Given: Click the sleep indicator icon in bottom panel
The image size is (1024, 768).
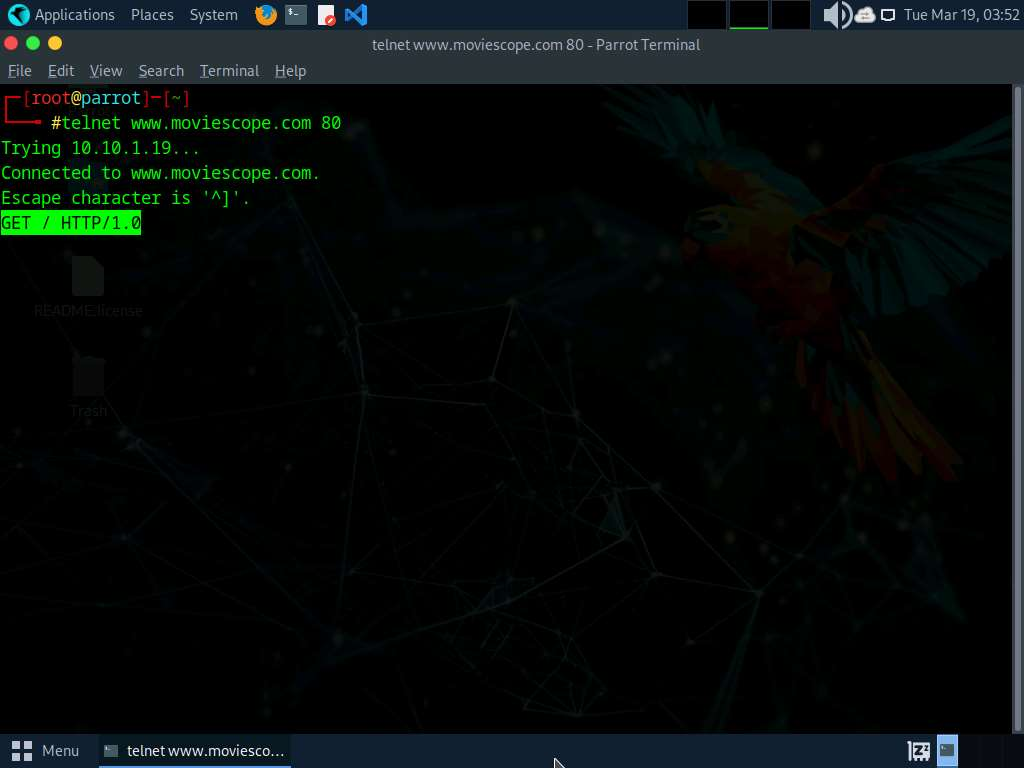Looking at the screenshot, I should pos(918,750).
